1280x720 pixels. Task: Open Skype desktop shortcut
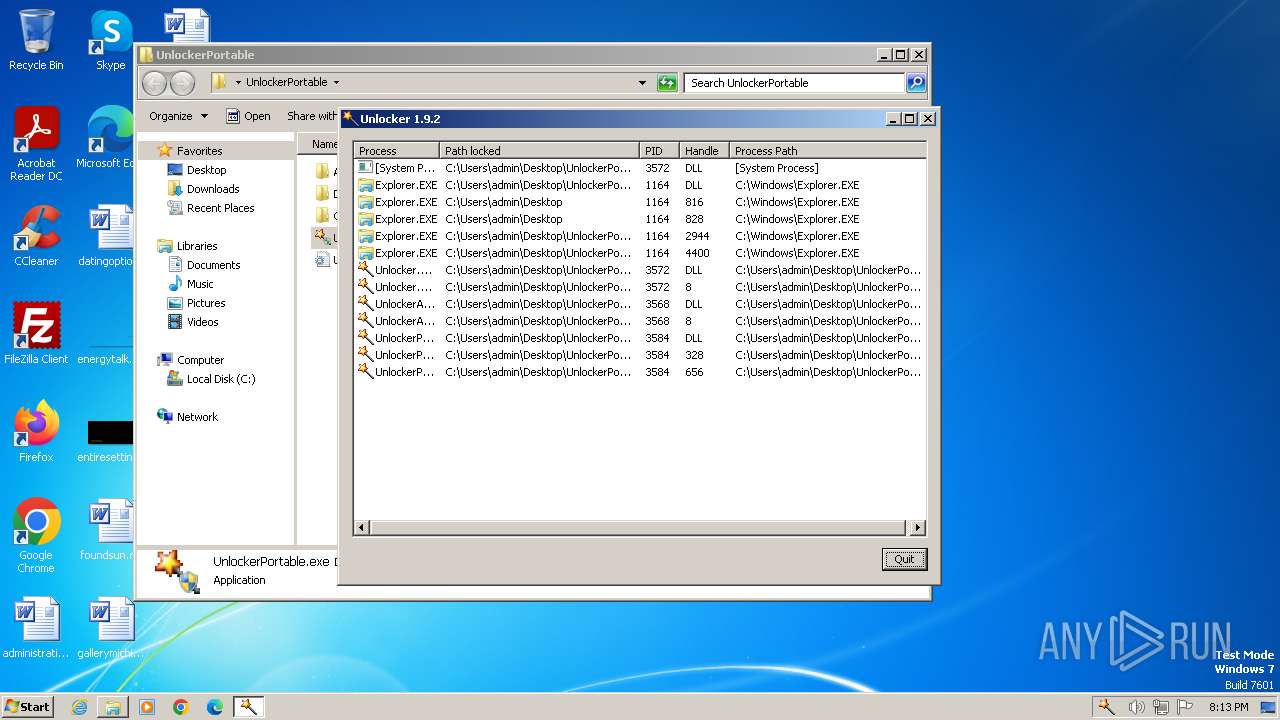click(x=111, y=40)
